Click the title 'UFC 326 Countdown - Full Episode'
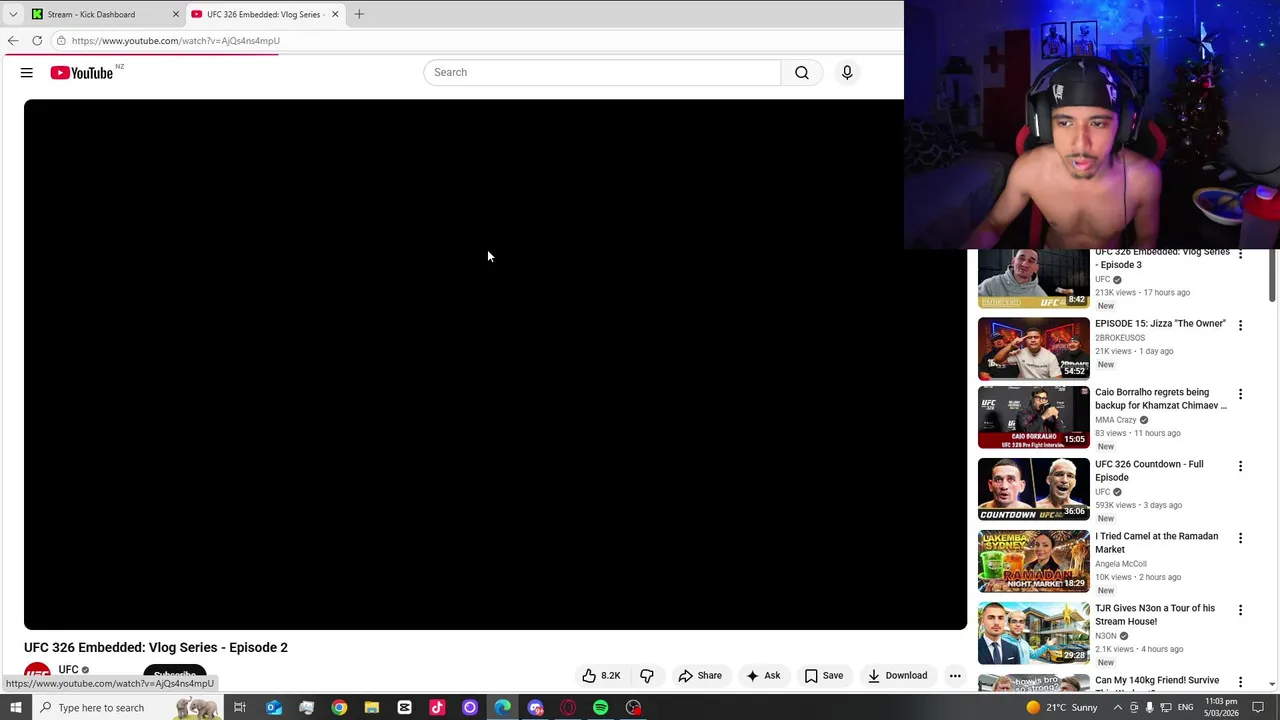The width and height of the screenshot is (1280, 720). (x=1149, y=471)
